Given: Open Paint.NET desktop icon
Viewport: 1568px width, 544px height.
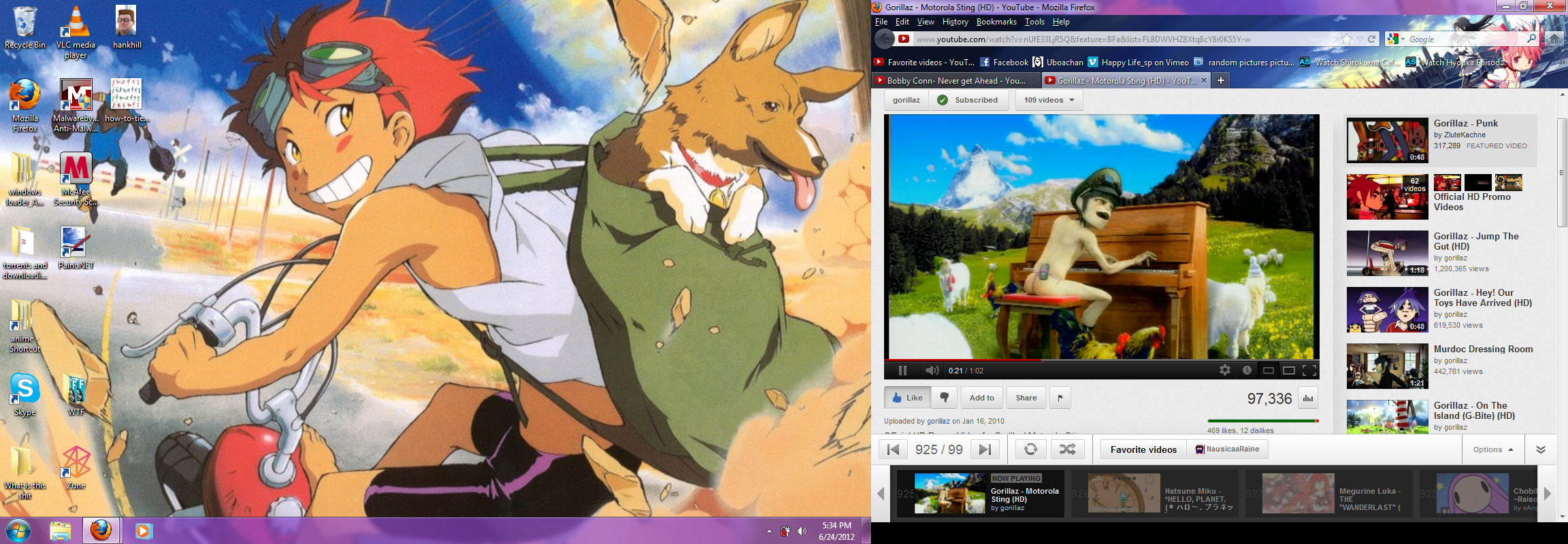Looking at the screenshot, I should [x=76, y=248].
